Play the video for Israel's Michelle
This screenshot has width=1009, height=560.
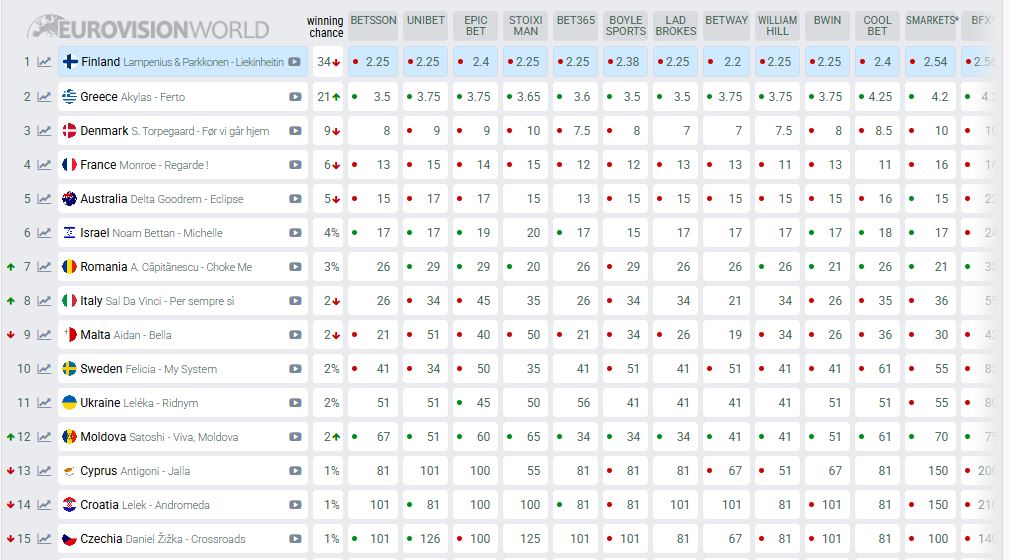tap(295, 233)
